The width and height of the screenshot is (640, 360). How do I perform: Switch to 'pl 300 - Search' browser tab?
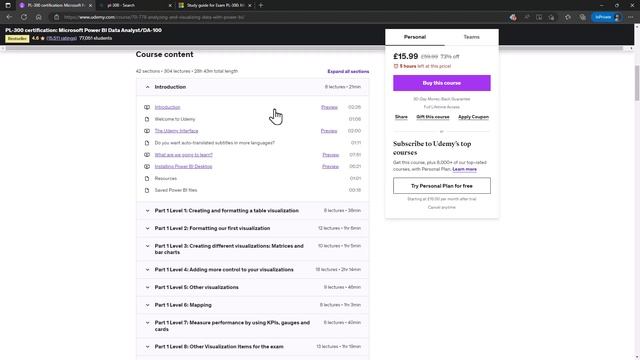click(135, 6)
